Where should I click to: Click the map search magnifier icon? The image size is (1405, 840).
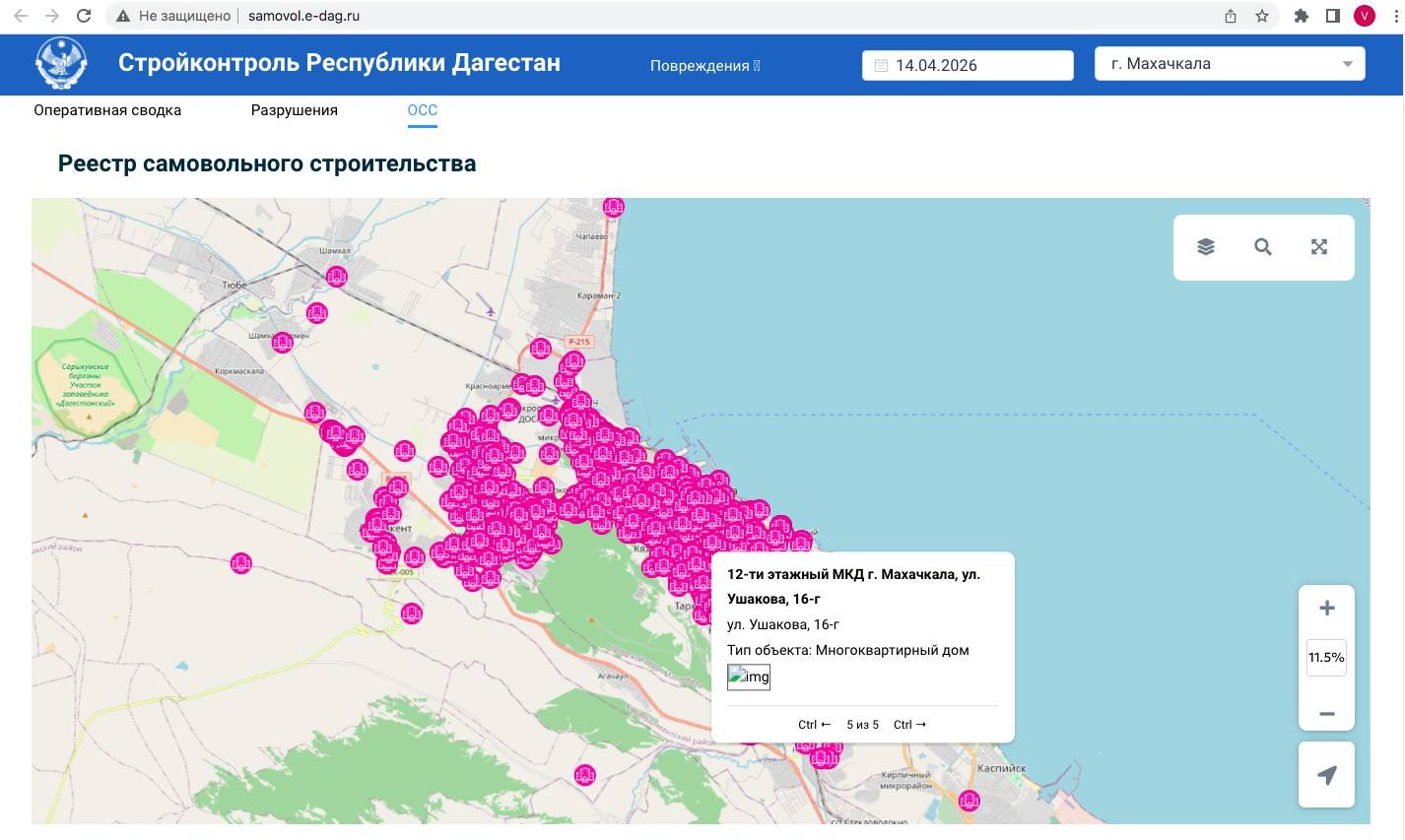click(1262, 247)
